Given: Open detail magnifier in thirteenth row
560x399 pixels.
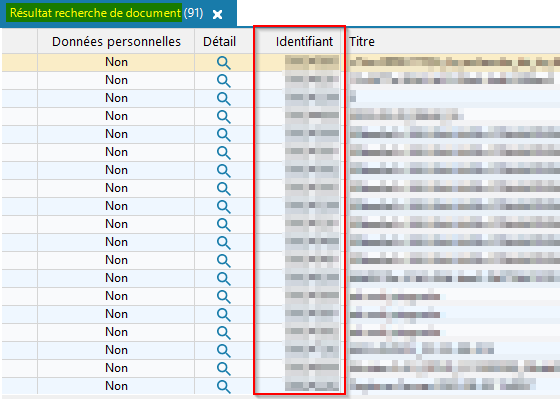Looking at the screenshot, I should tap(224, 279).
